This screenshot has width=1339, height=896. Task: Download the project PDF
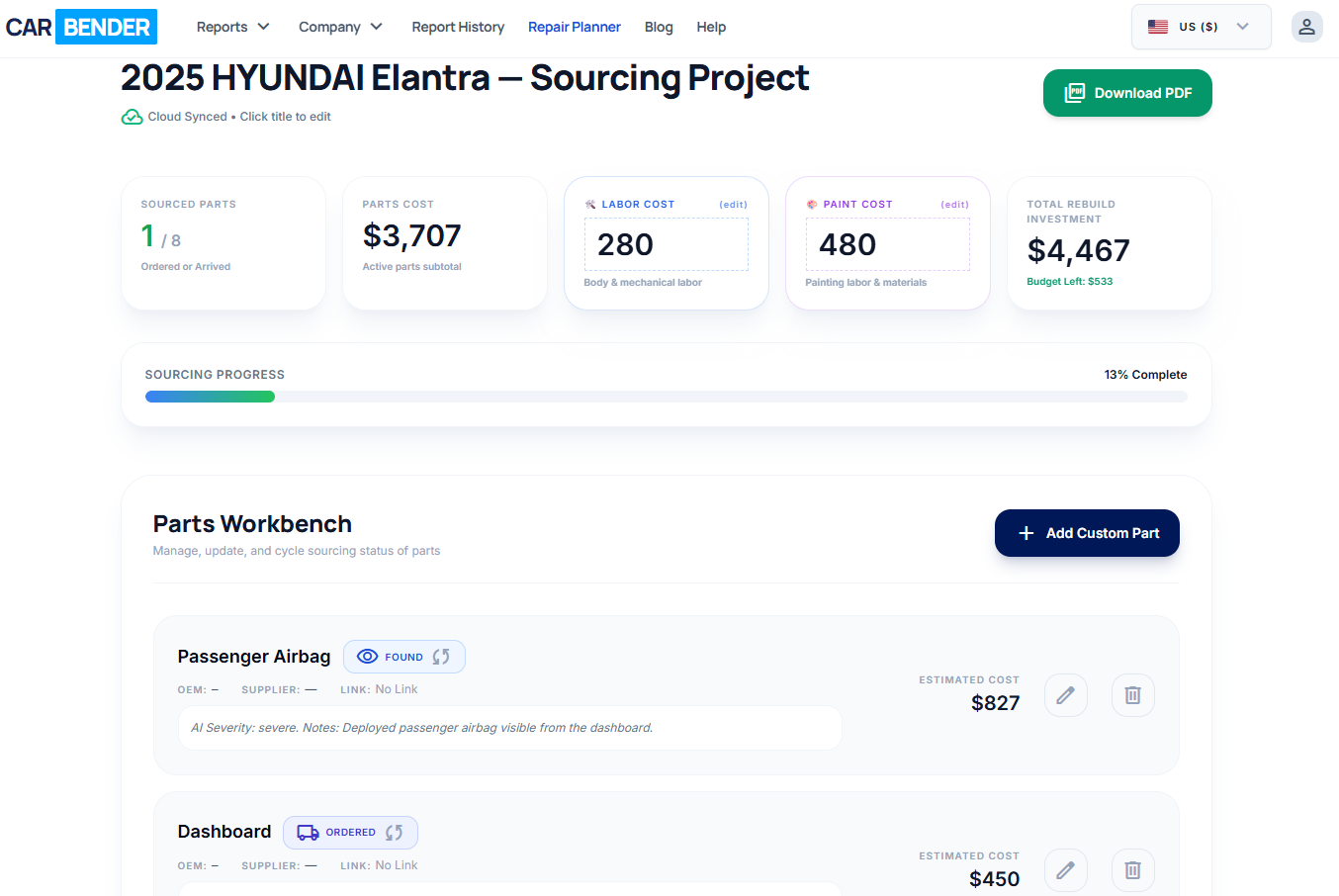click(x=1127, y=93)
